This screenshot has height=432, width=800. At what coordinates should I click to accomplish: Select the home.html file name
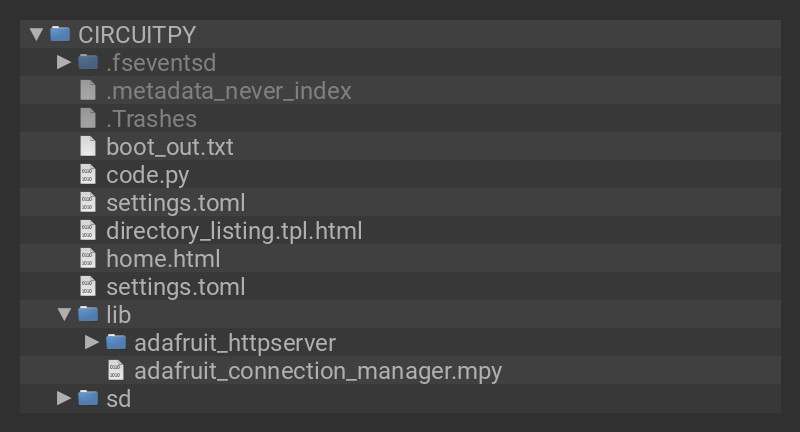point(163,258)
